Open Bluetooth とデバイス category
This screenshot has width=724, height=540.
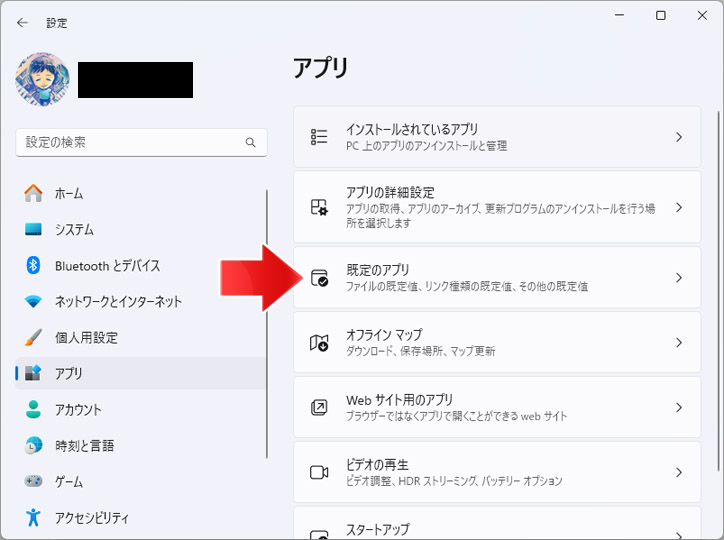[108, 265]
